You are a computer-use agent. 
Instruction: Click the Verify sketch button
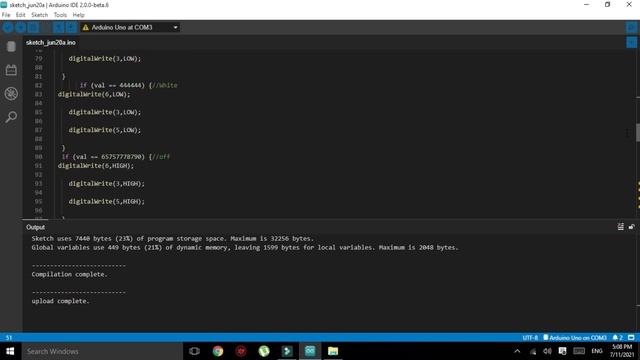click(8, 27)
